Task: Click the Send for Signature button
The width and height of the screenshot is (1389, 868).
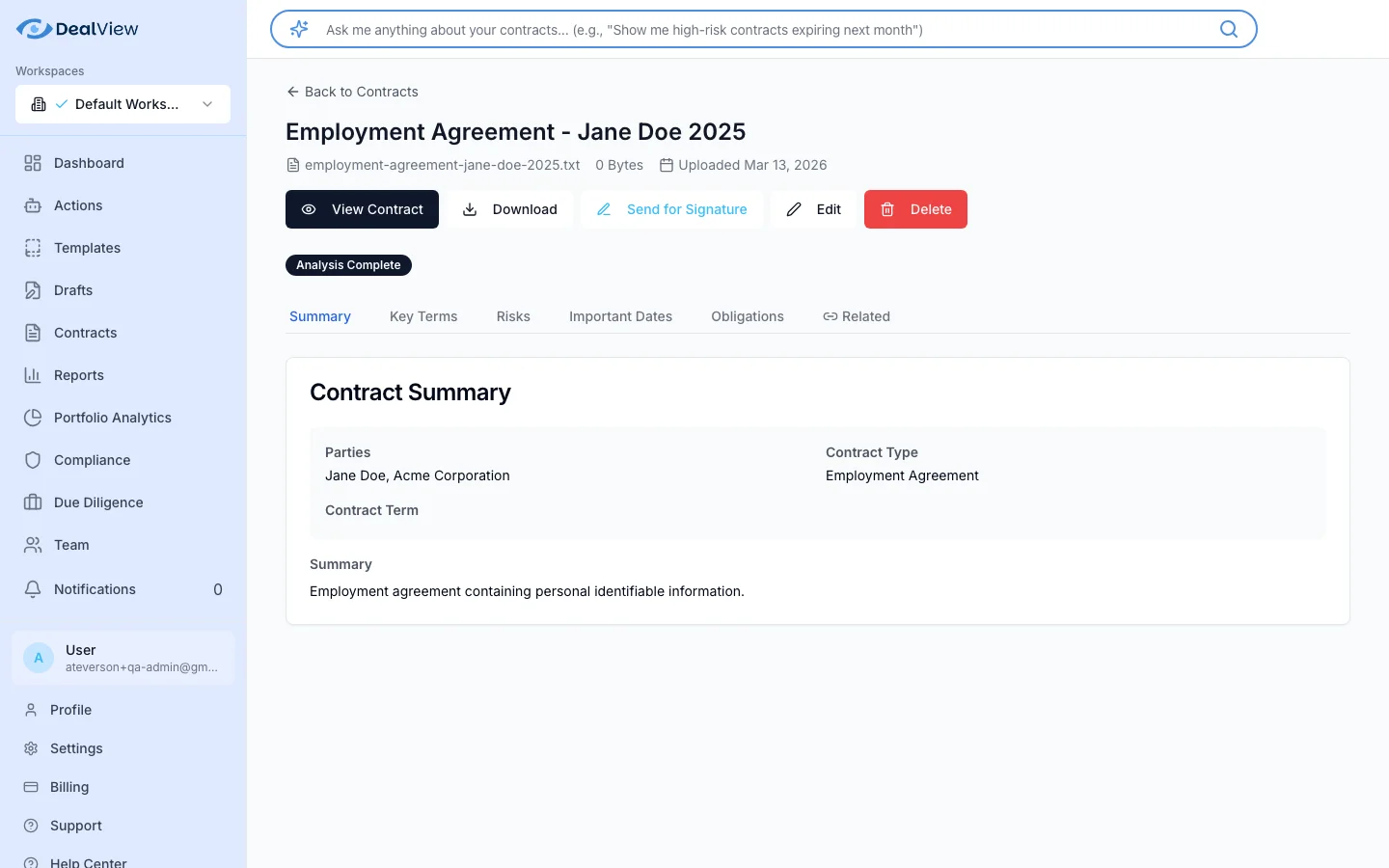Action: click(x=671, y=209)
